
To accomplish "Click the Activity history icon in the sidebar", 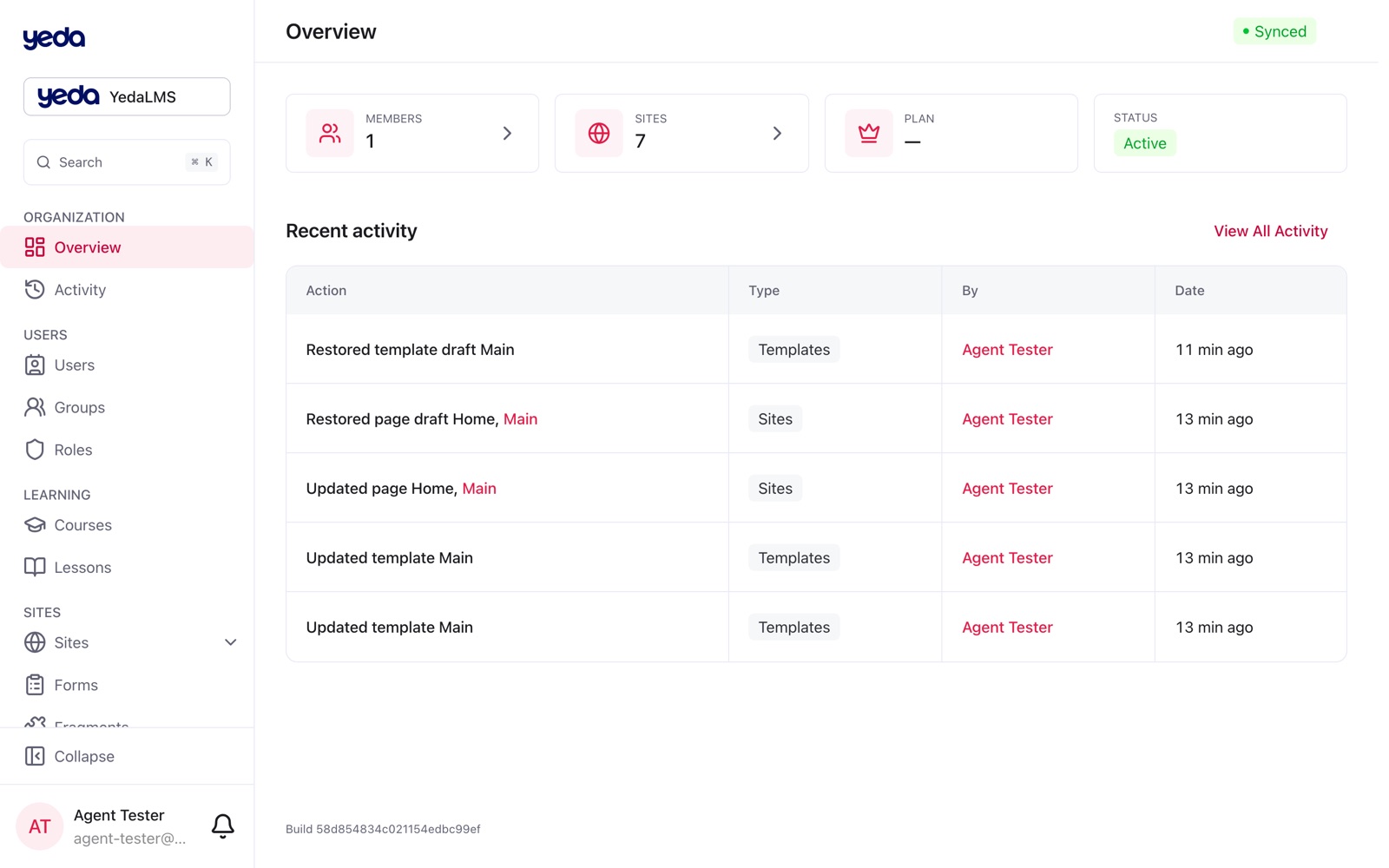I will (35, 290).
